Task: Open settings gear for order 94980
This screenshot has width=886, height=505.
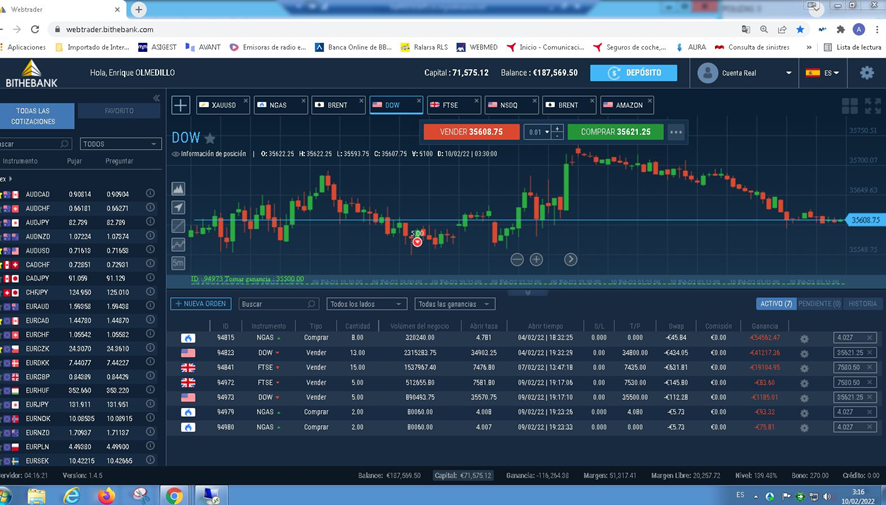Action: click(x=804, y=428)
